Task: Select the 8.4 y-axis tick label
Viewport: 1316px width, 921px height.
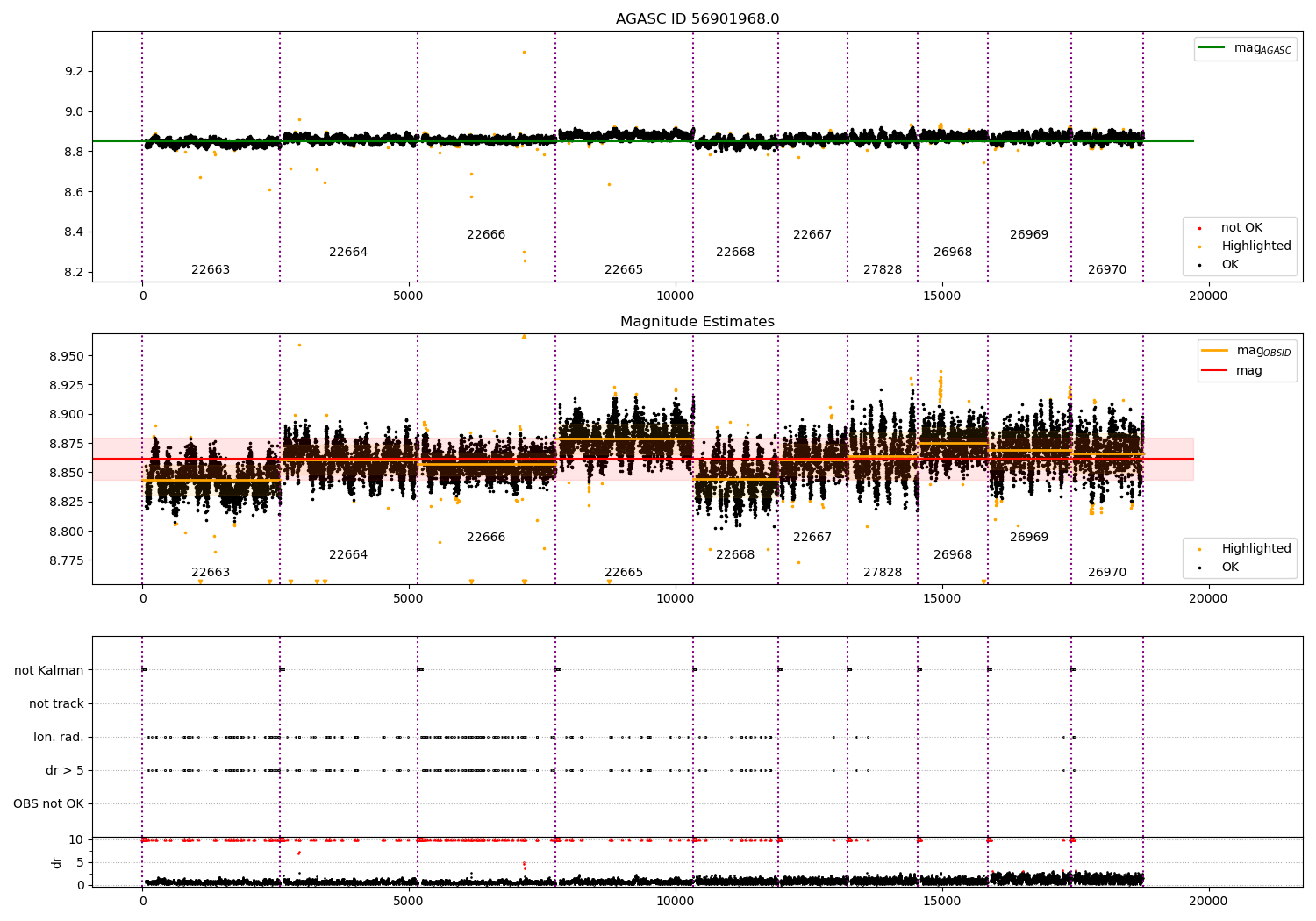Action: [74, 232]
